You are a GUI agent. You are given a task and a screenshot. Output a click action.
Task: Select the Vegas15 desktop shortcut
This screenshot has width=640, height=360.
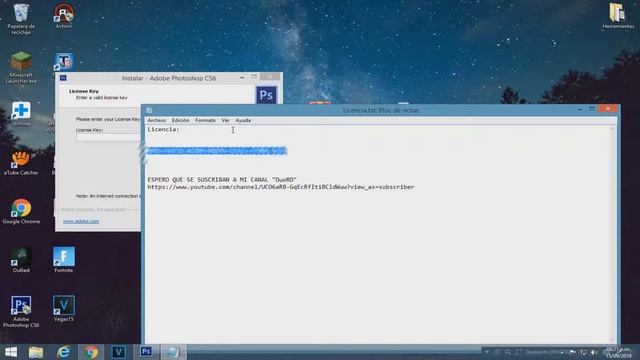coord(64,309)
